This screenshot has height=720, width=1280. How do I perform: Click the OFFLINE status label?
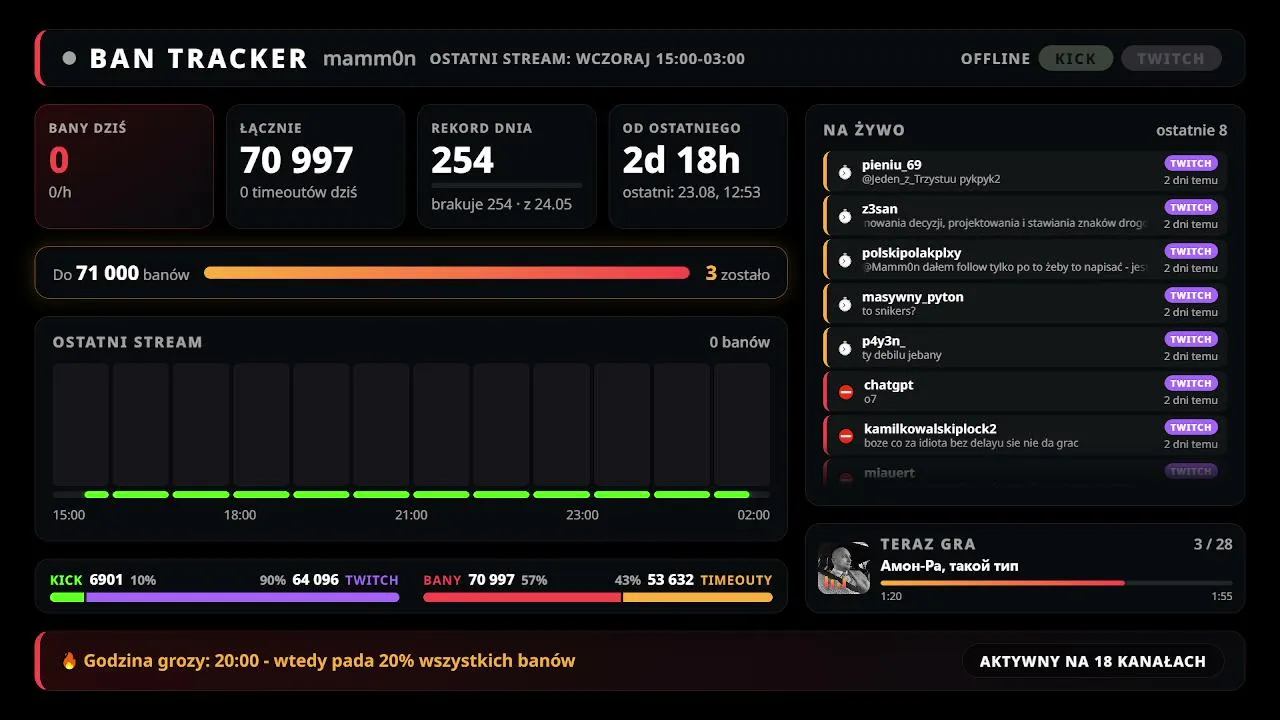(995, 58)
